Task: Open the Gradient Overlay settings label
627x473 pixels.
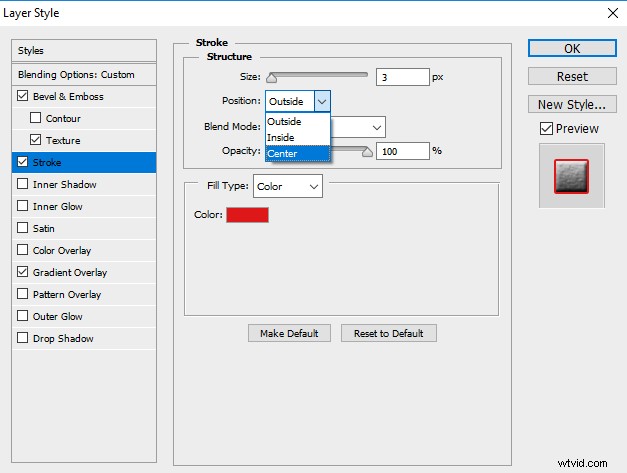Action: pyautogui.click(x=70, y=272)
